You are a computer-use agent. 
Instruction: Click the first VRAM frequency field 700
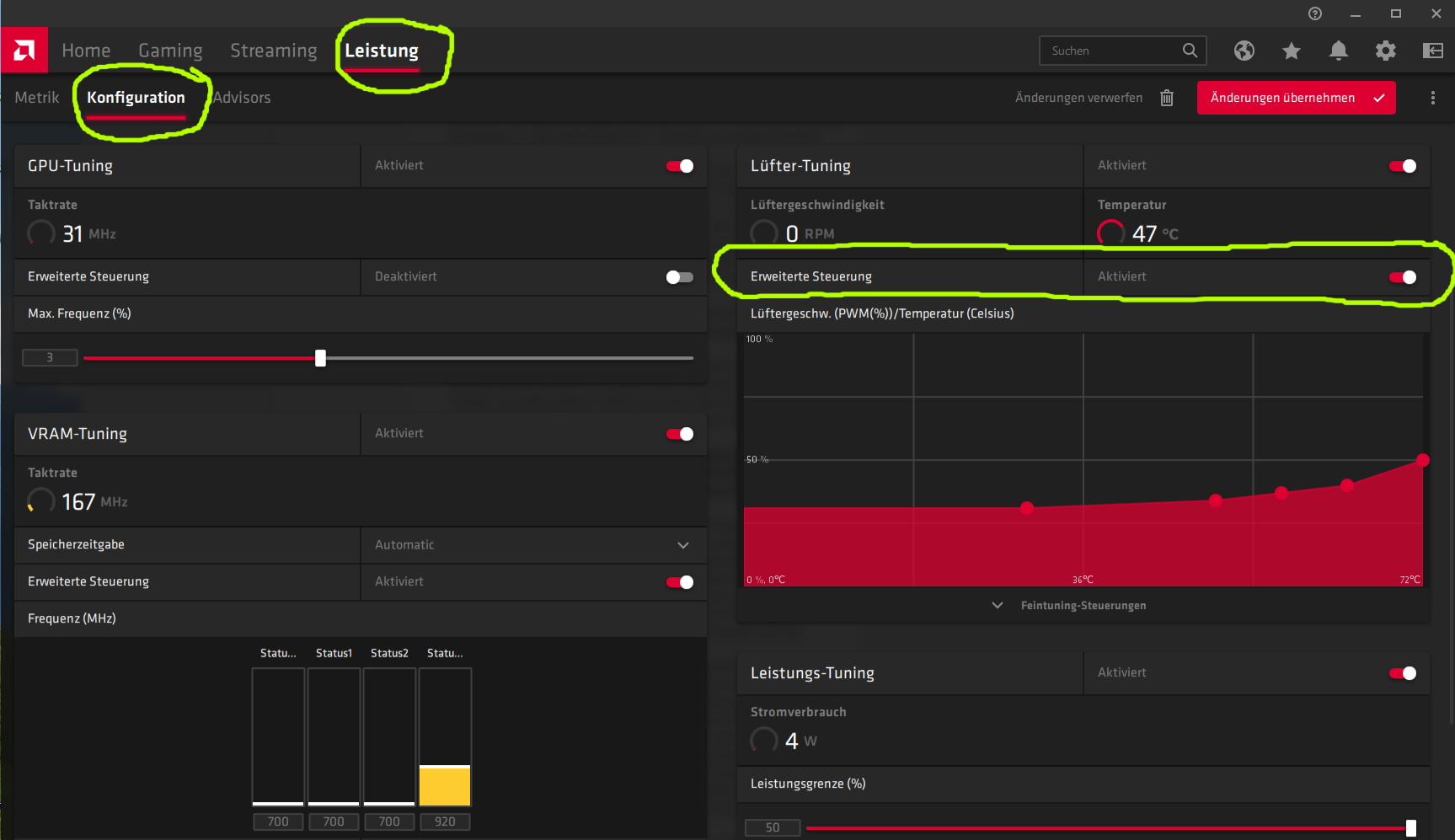click(278, 821)
